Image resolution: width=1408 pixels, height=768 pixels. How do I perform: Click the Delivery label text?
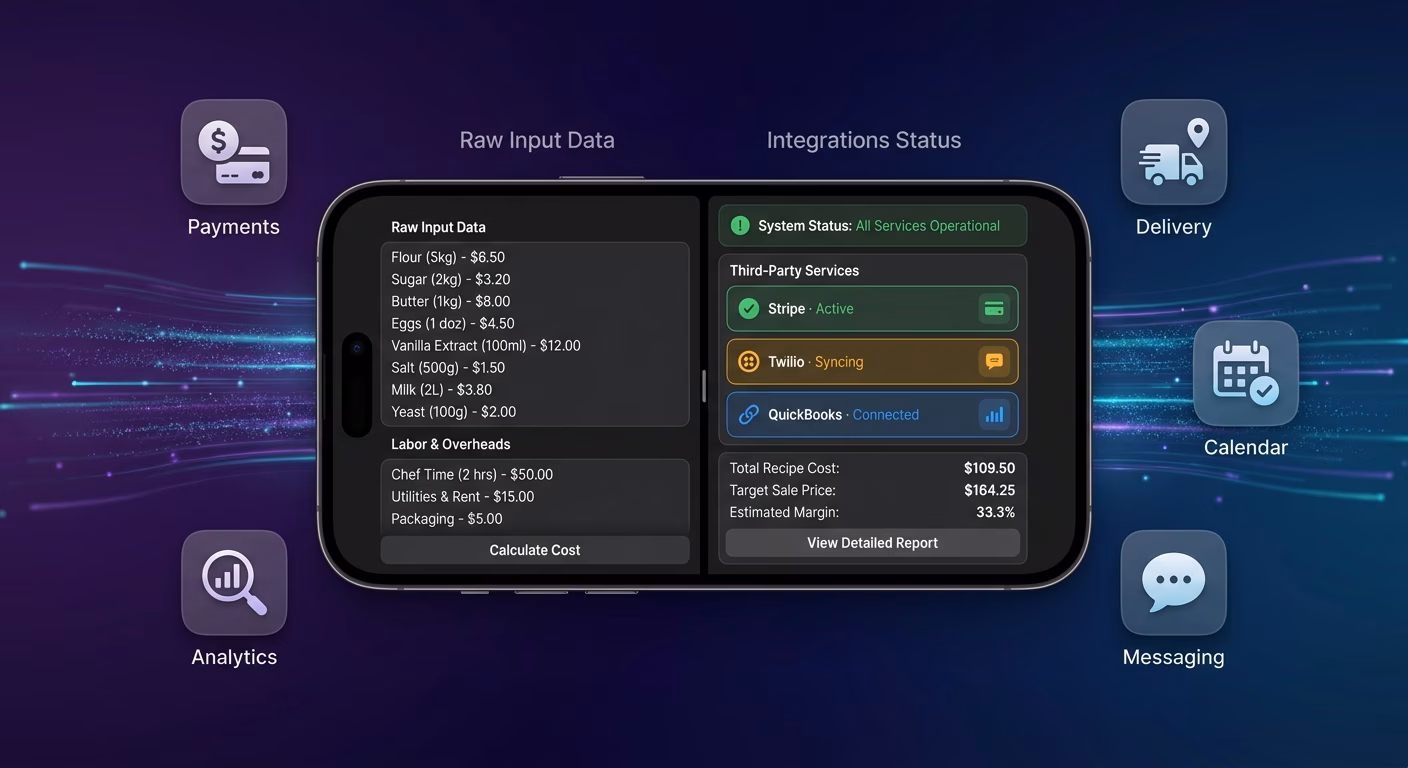click(1174, 227)
